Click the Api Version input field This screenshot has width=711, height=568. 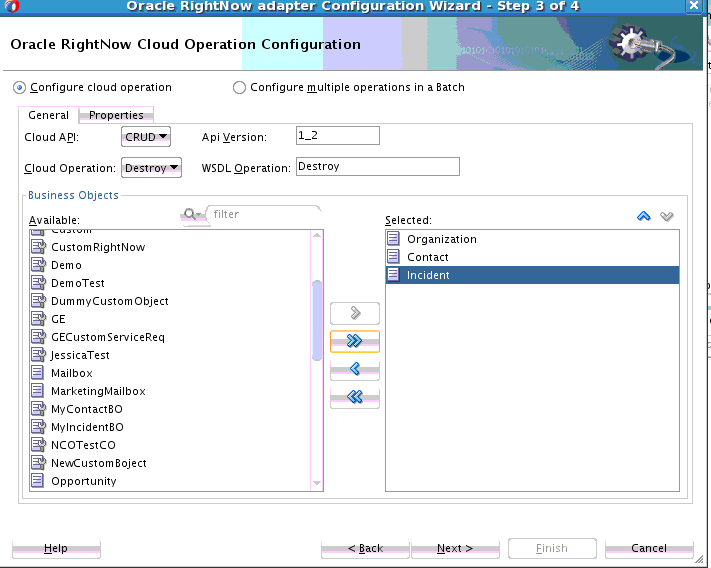click(x=338, y=136)
